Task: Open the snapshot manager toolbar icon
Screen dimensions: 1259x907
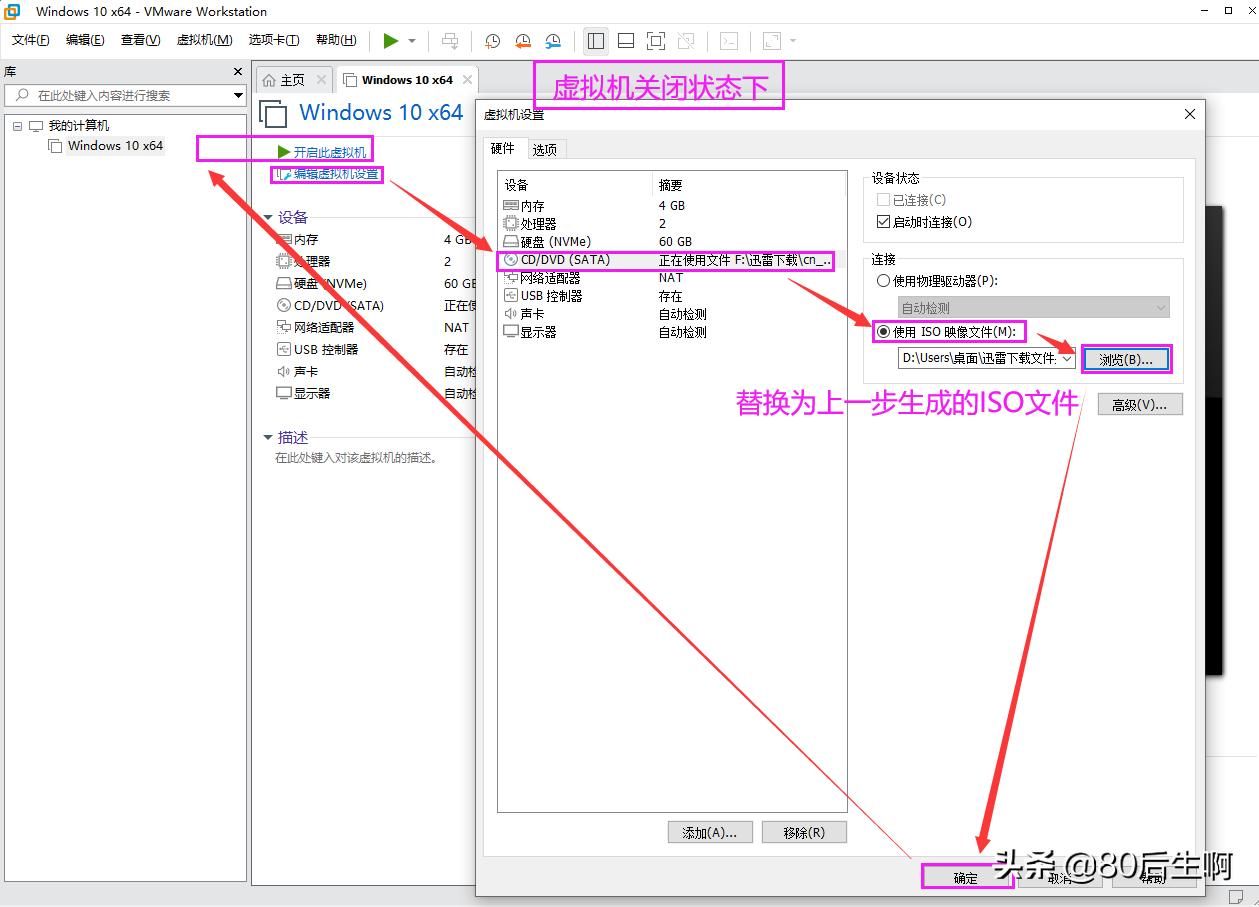Action: coord(552,41)
